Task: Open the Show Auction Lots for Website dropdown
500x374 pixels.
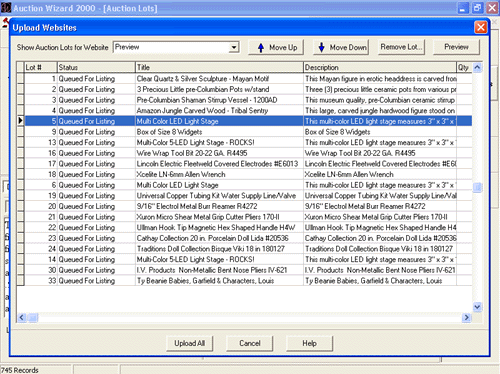Action: tap(234, 47)
